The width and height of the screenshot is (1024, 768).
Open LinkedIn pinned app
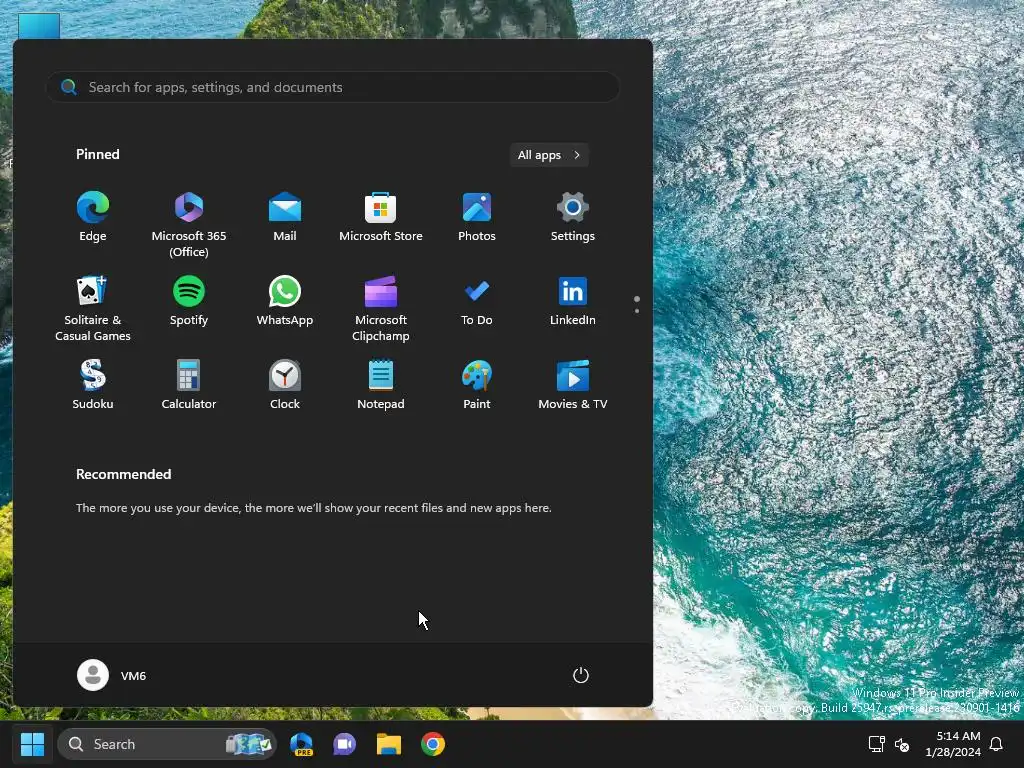pyautogui.click(x=573, y=302)
